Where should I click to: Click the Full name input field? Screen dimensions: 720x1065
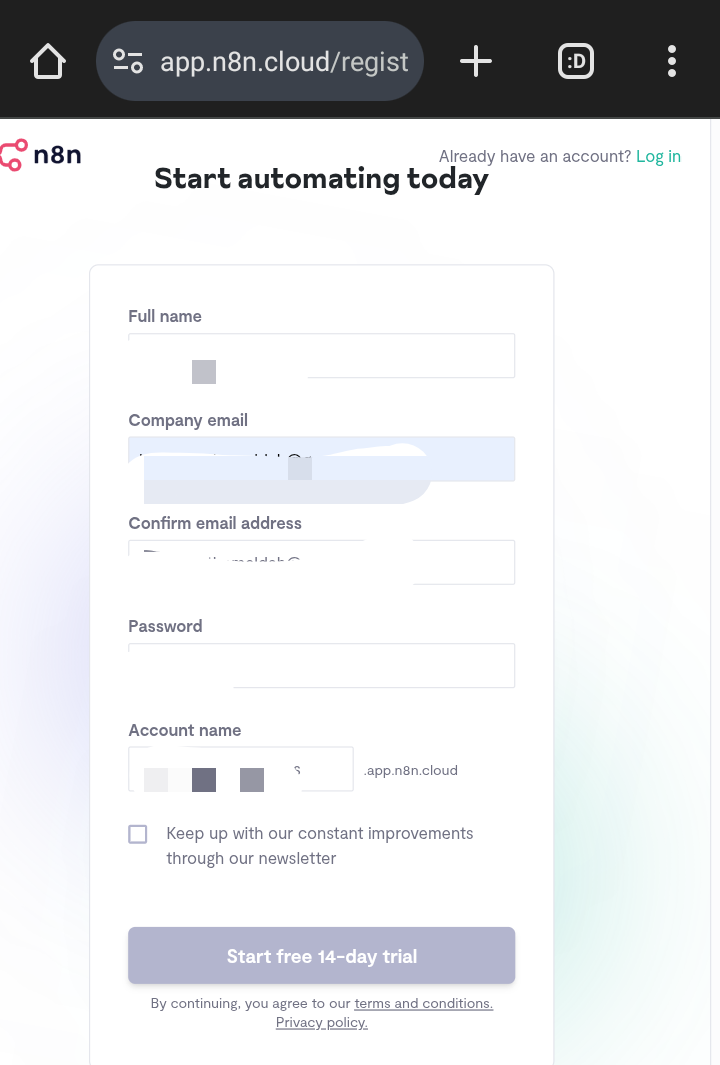[321, 356]
